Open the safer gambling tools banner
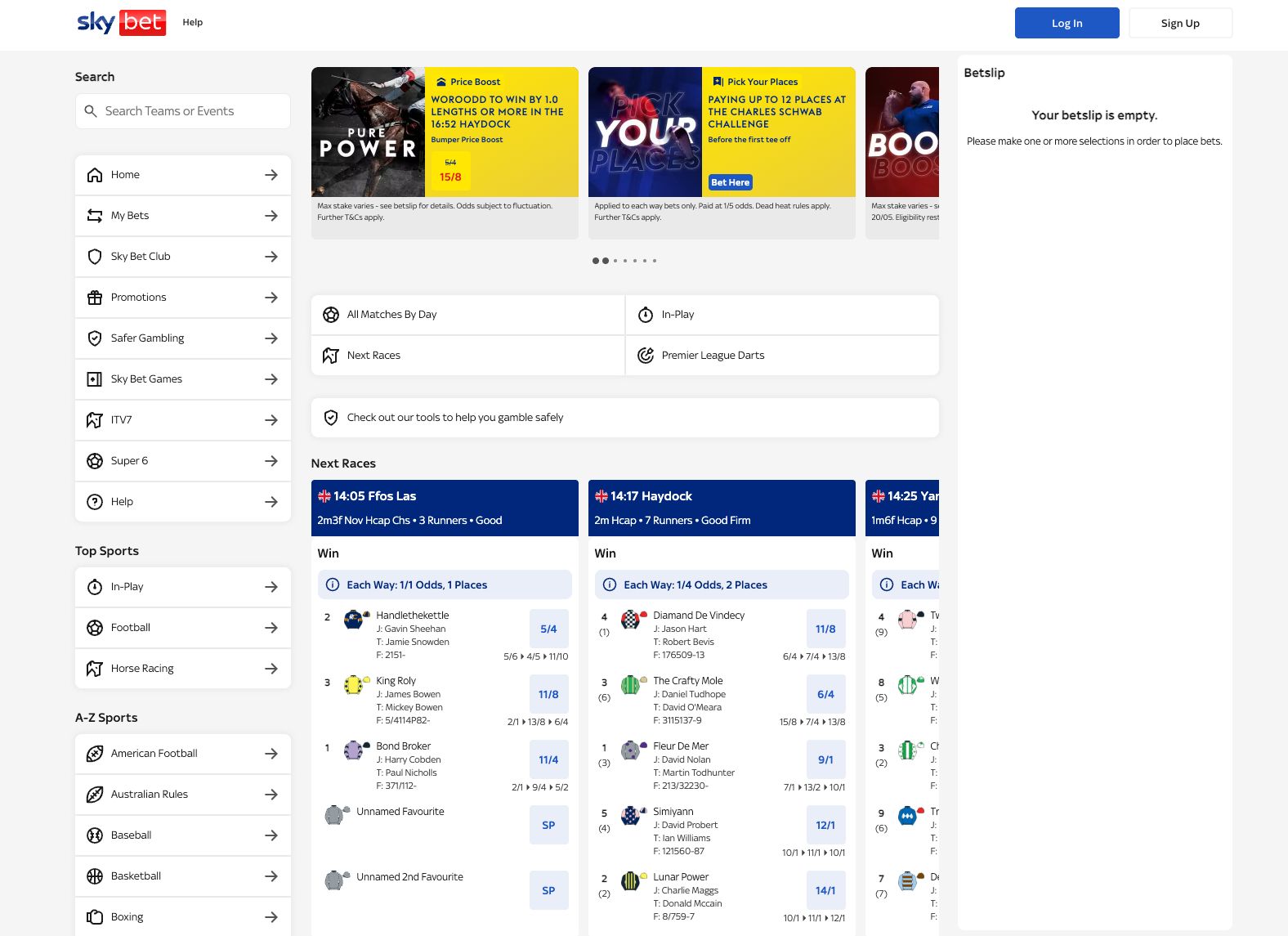 click(x=625, y=418)
